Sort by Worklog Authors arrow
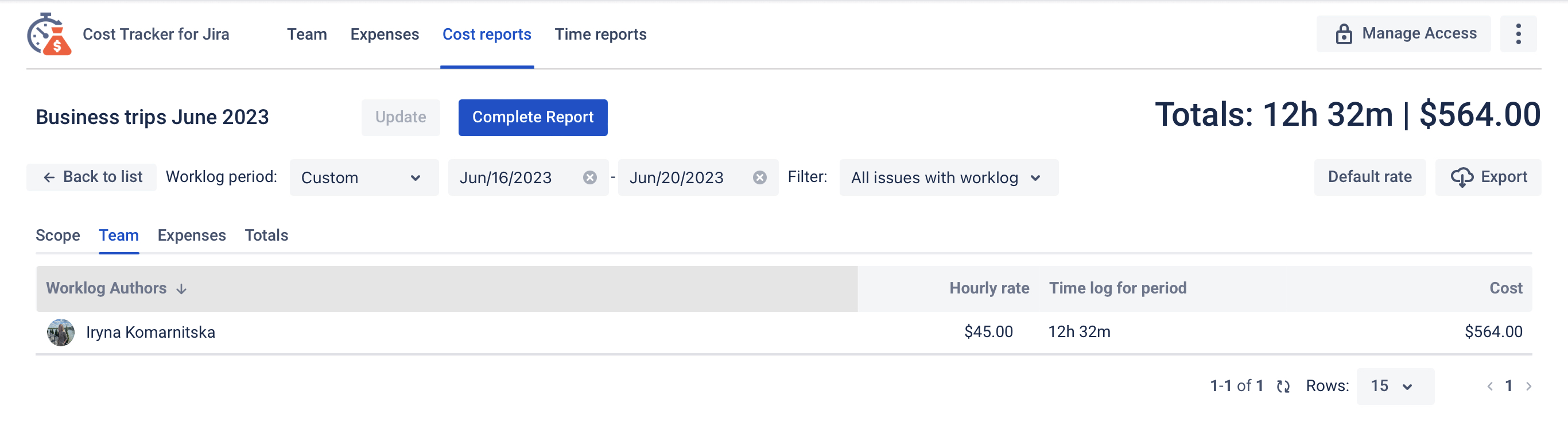The width and height of the screenshot is (1568, 425). coord(181,289)
